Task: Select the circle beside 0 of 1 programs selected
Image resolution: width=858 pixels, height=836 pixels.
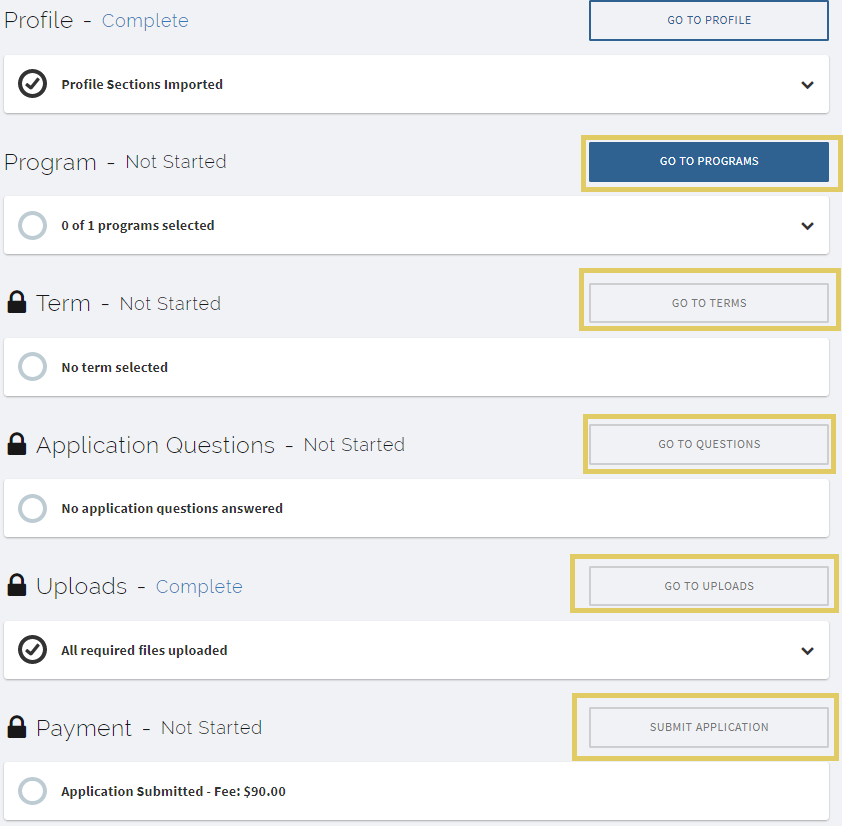Action: [x=32, y=225]
